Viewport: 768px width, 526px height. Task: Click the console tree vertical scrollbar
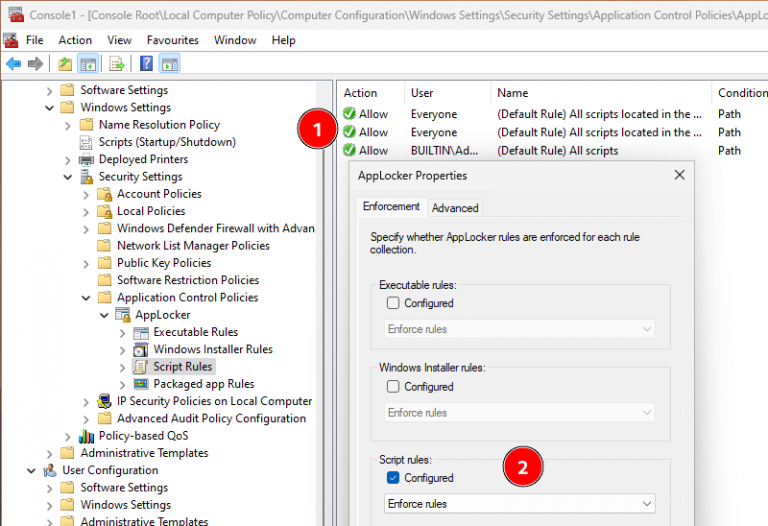[x=323, y=304]
